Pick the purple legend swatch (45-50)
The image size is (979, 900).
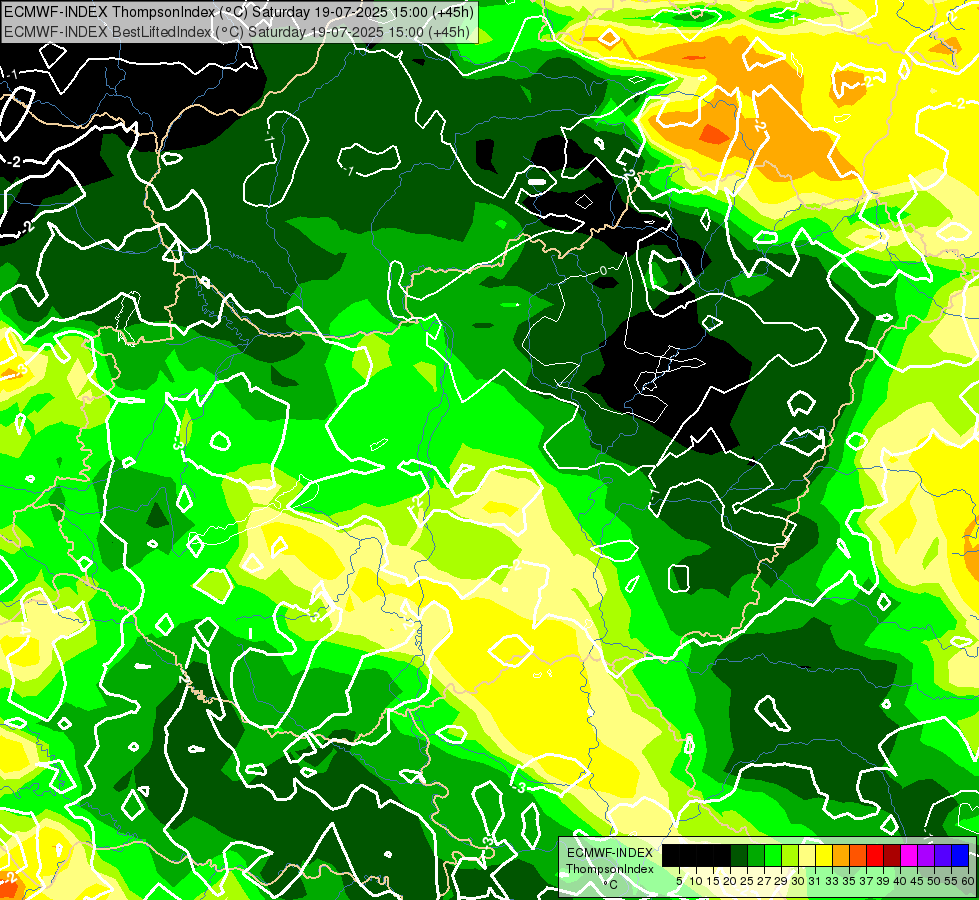(x=926, y=855)
